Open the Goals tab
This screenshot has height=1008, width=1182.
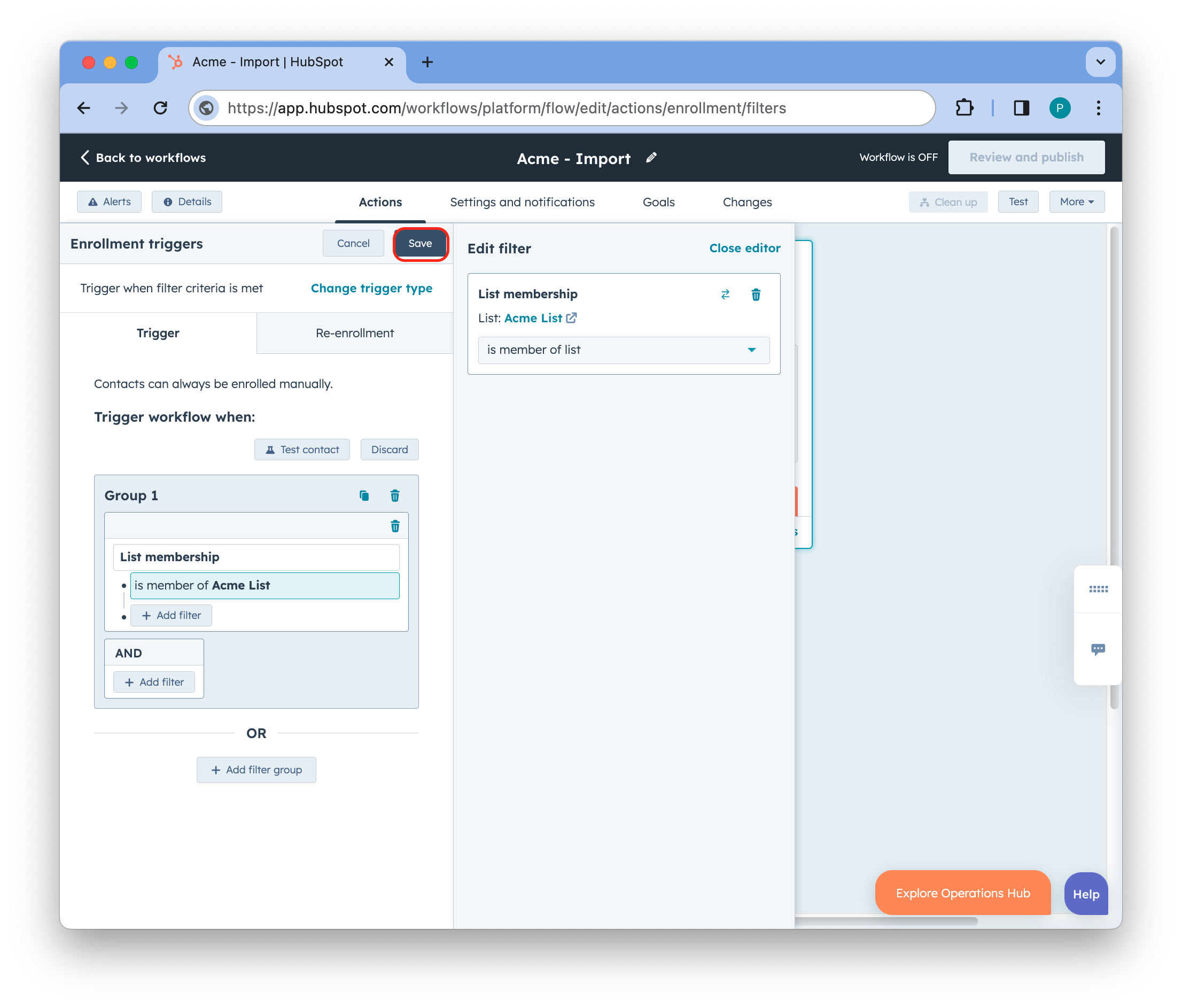[658, 202]
